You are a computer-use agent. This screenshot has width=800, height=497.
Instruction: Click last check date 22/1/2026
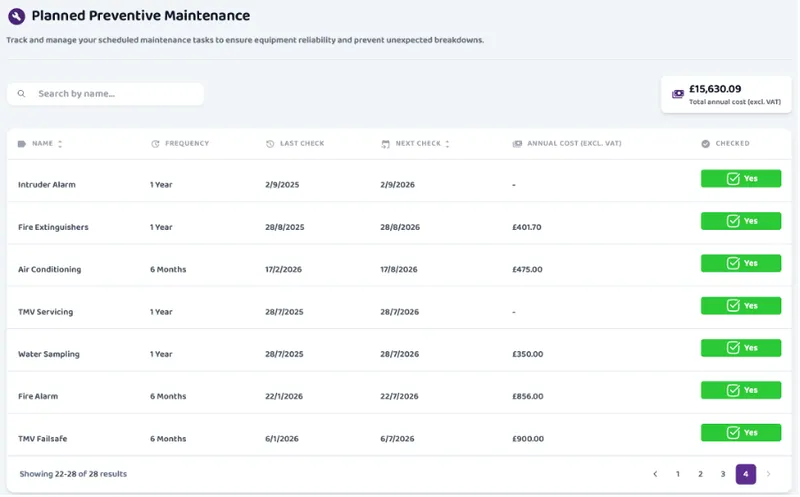(284, 396)
